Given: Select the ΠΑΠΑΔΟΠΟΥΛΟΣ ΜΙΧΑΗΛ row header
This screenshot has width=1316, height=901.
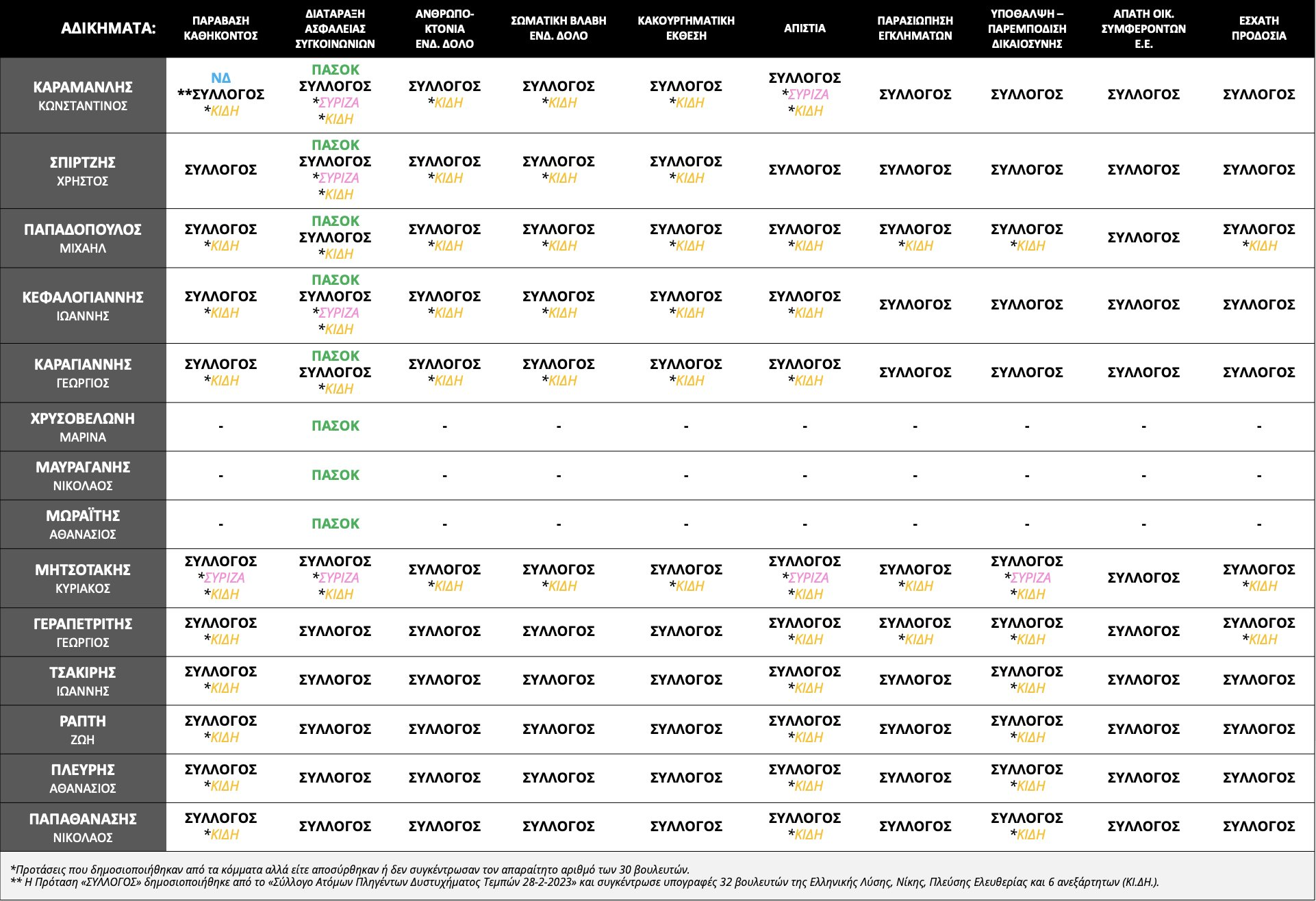Looking at the screenshot, I should coord(83,238).
